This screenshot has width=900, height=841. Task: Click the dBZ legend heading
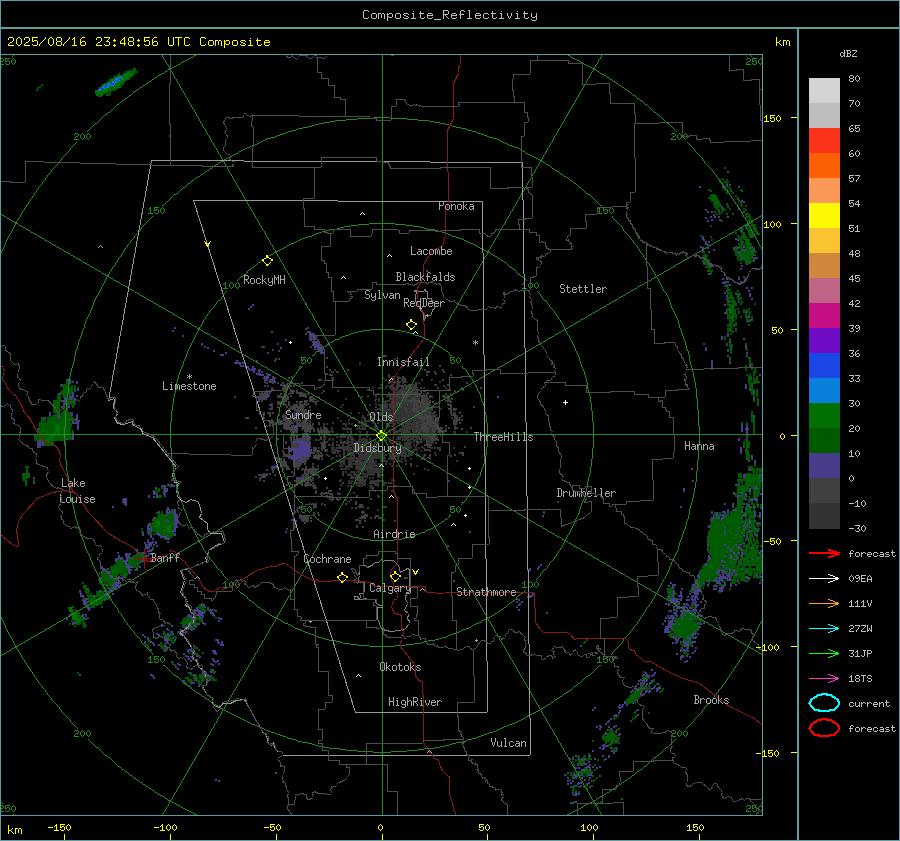click(848, 54)
